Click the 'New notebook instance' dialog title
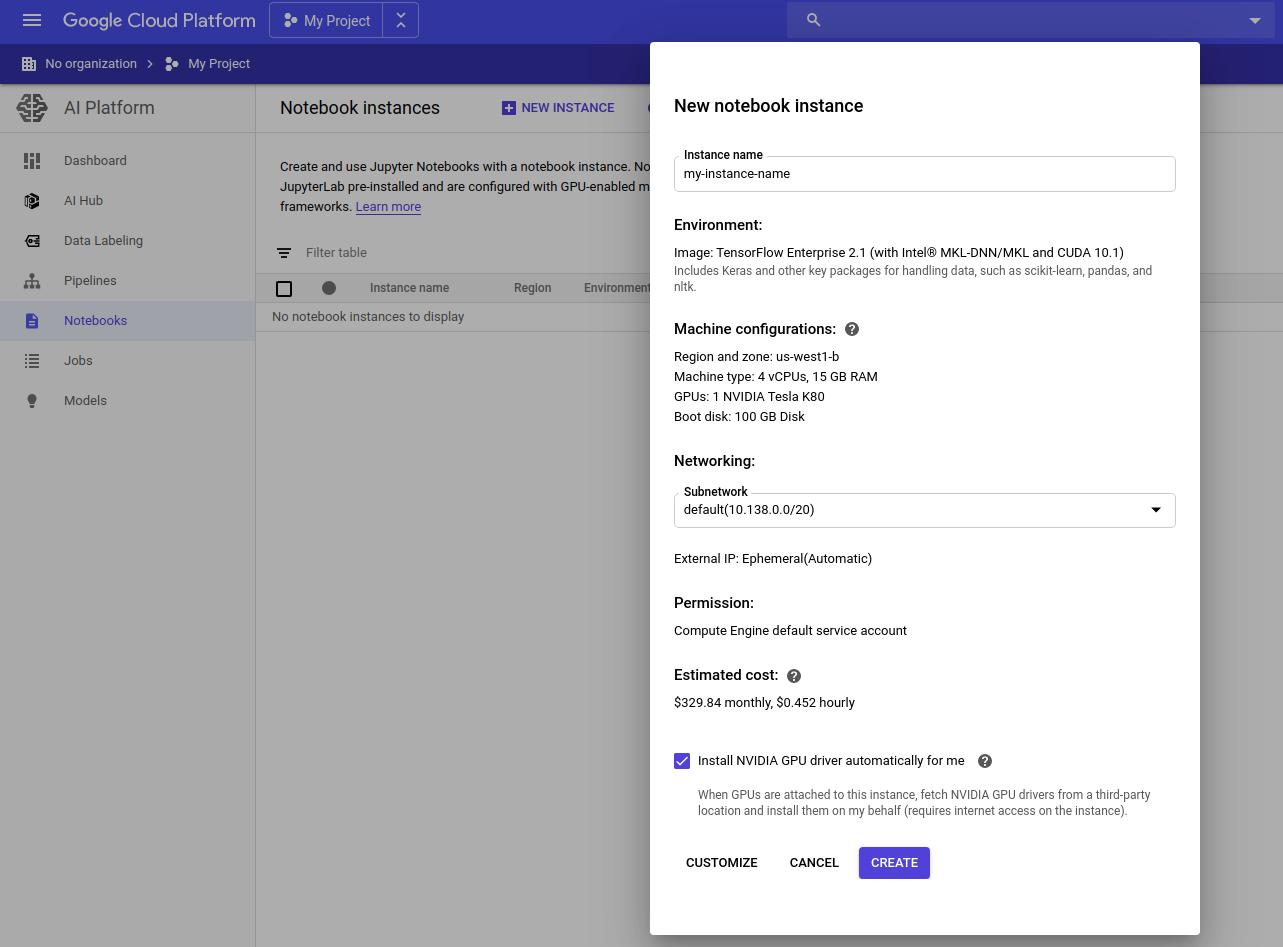Viewport: 1283px width, 947px height. pos(768,106)
